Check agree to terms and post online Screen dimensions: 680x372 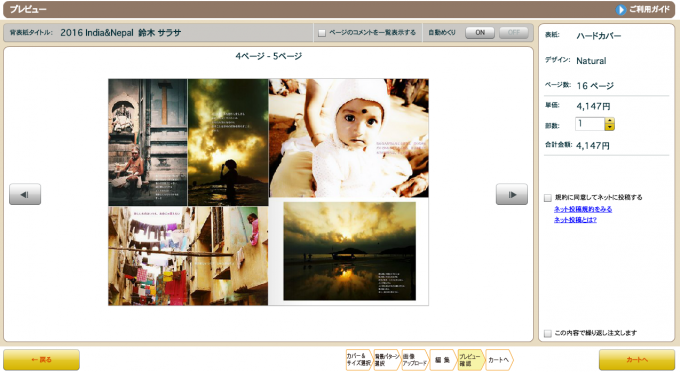point(548,198)
